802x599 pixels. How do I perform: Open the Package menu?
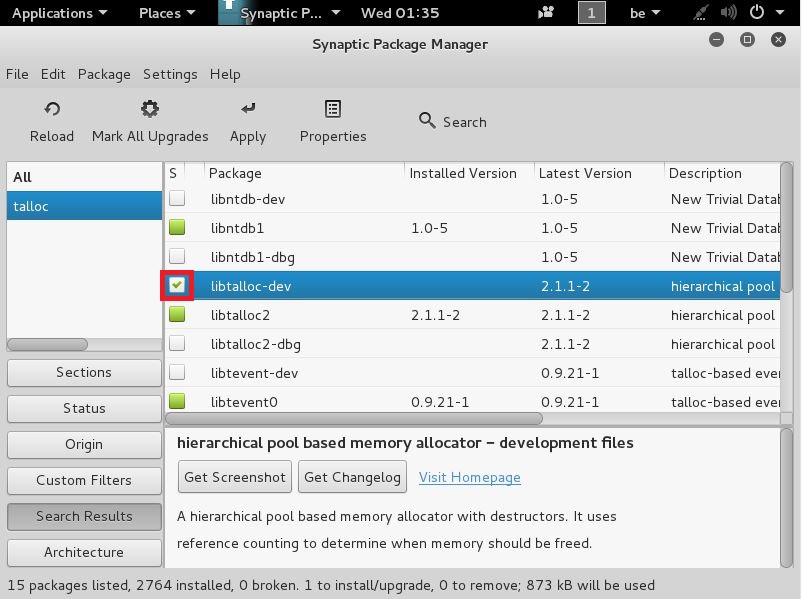tap(104, 74)
